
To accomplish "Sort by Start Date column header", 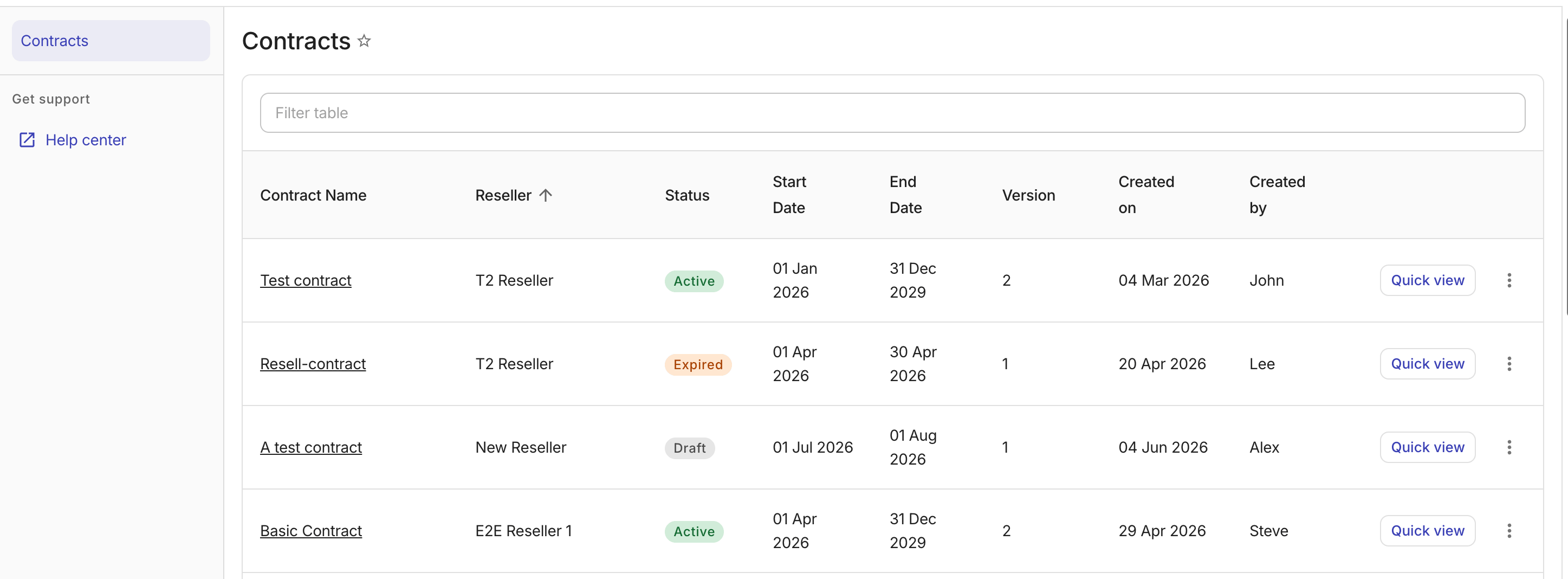I will click(789, 195).
